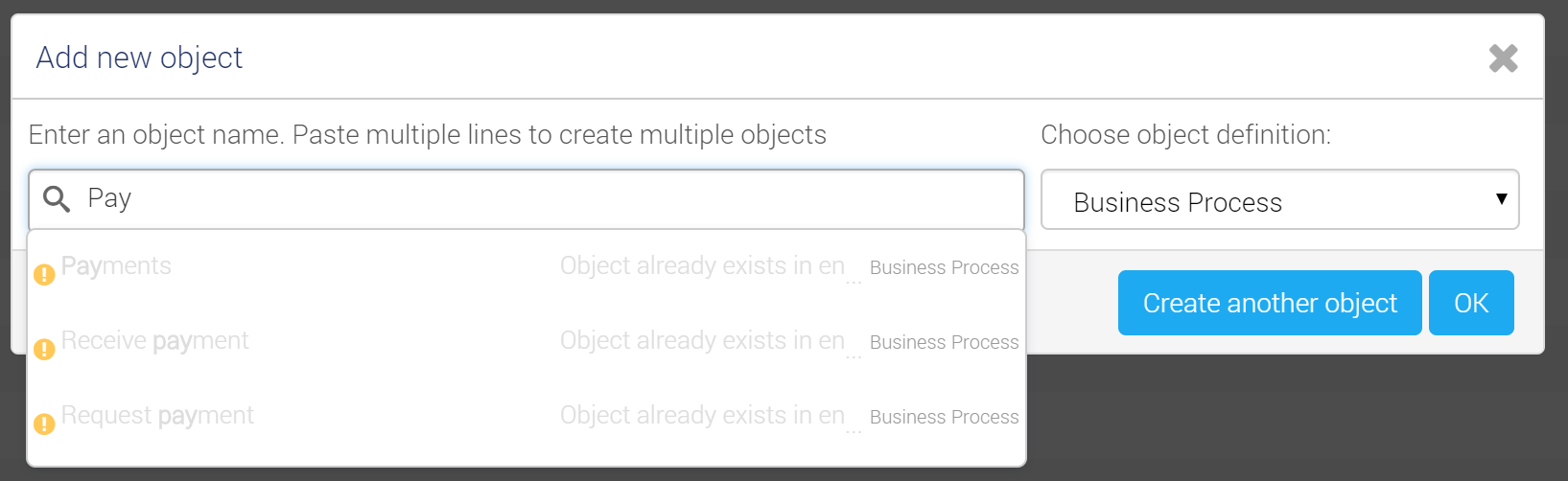This screenshot has height=481, width=1568.
Task: Click Business Process label in Receive payment row
Action: tap(944, 342)
